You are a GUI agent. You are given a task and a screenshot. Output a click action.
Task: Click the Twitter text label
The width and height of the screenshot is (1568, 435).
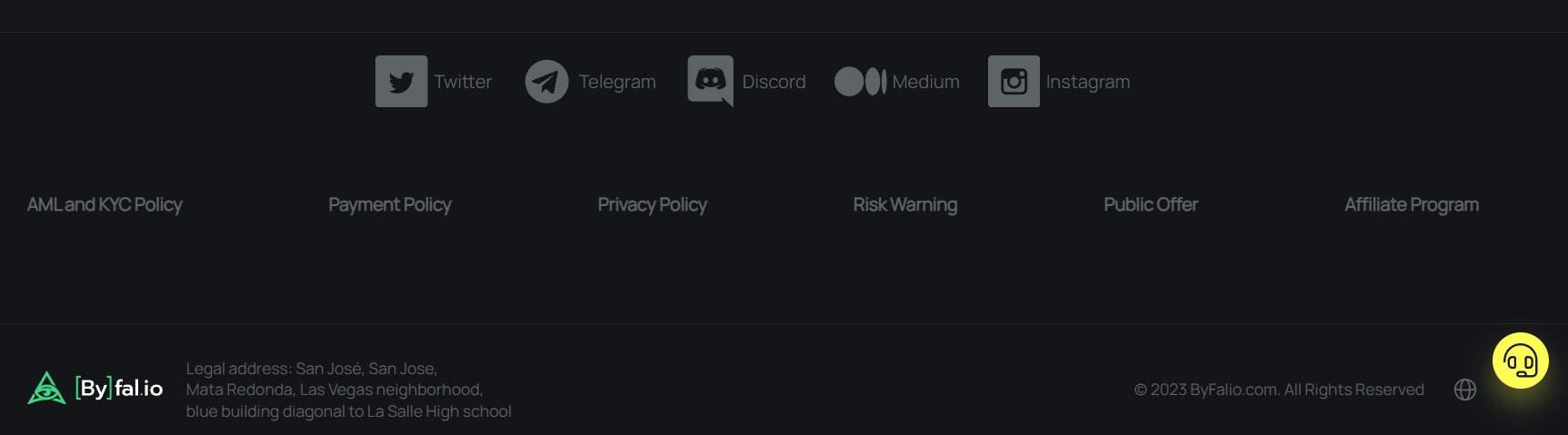[463, 82]
